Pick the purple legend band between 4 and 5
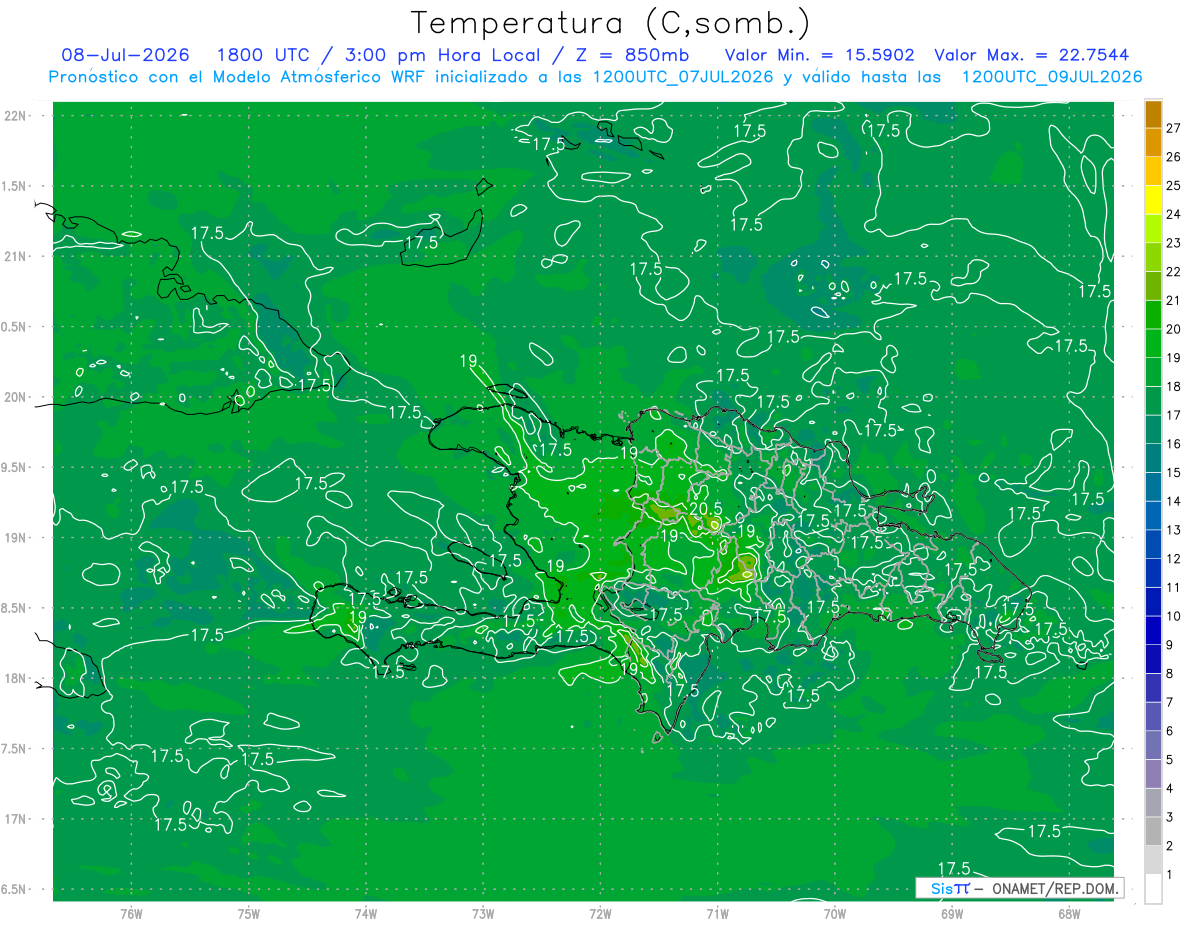The image size is (1200, 927). tap(1153, 774)
